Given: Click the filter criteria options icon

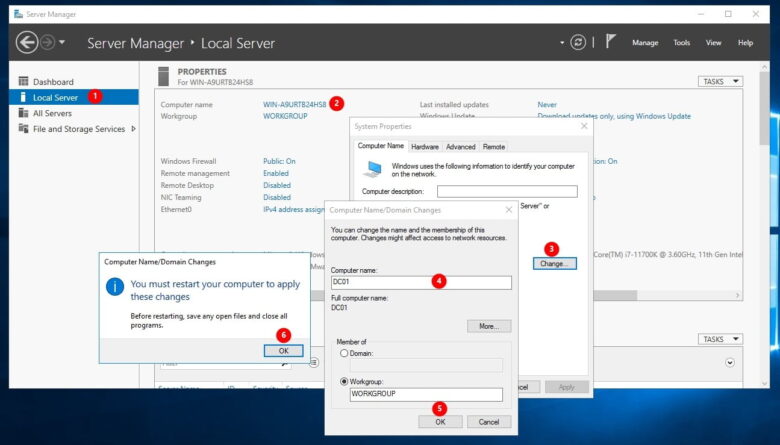Looking at the screenshot, I should click(x=313, y=362).
